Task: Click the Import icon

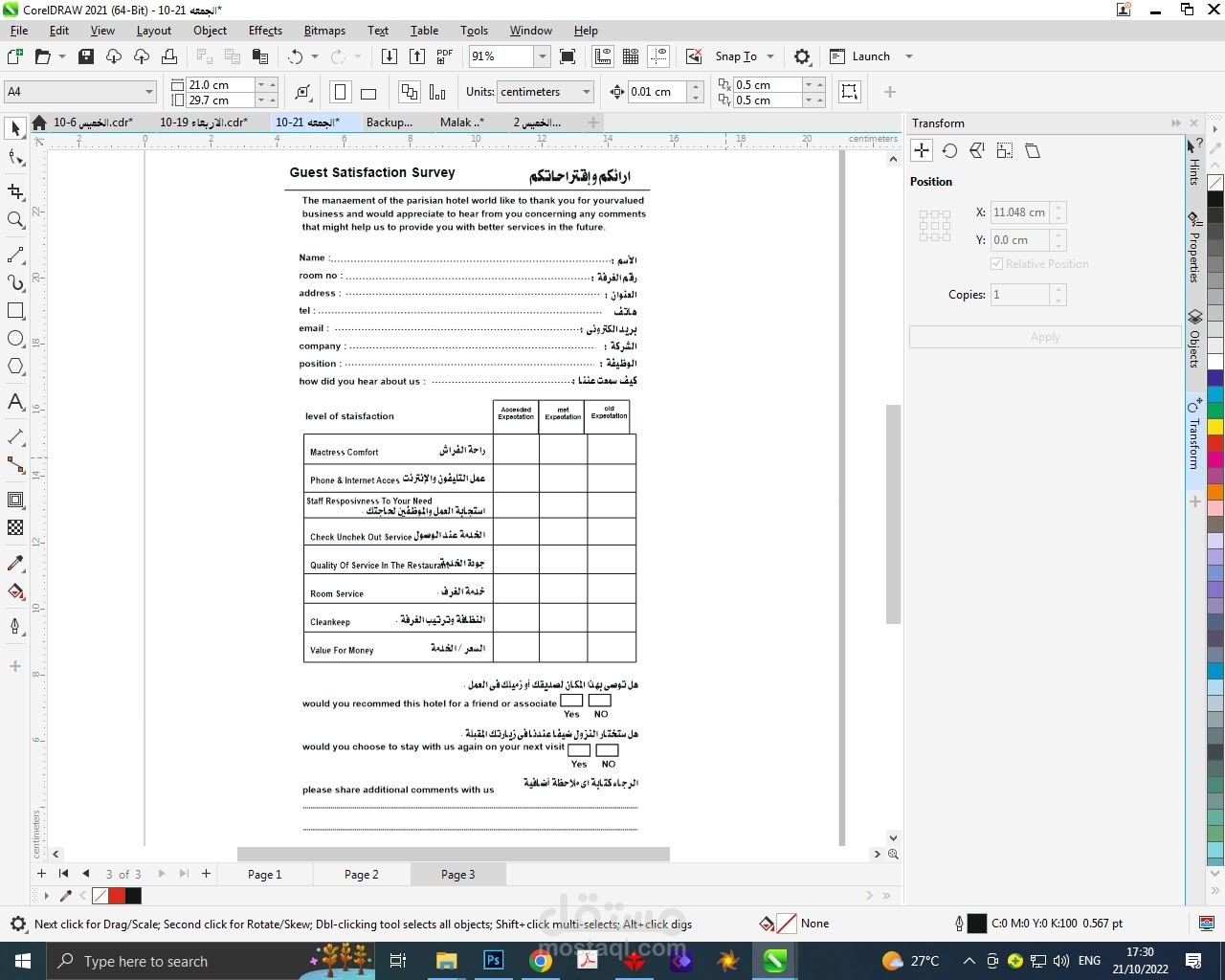Action: pyautogui.click(x=390, y=56)
